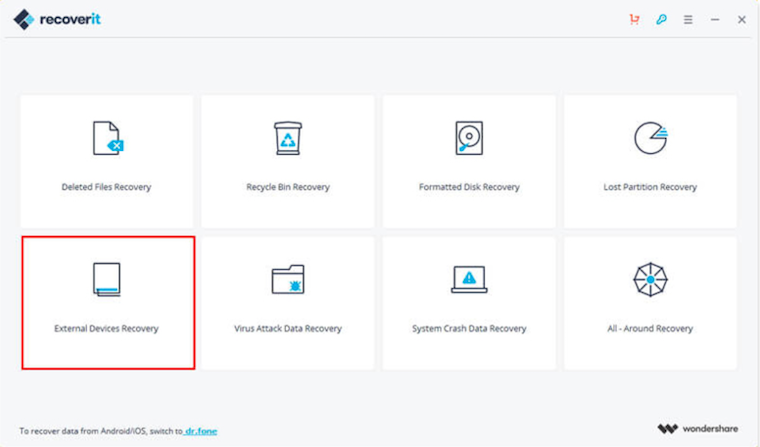
Task: Open the All-Around Recovery web icon
Action: tap(650, 280)
